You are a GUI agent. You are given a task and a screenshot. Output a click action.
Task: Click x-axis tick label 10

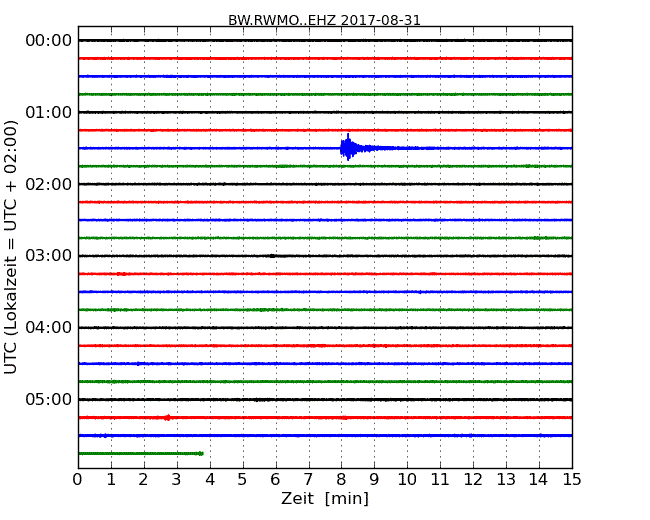[407, 480]
